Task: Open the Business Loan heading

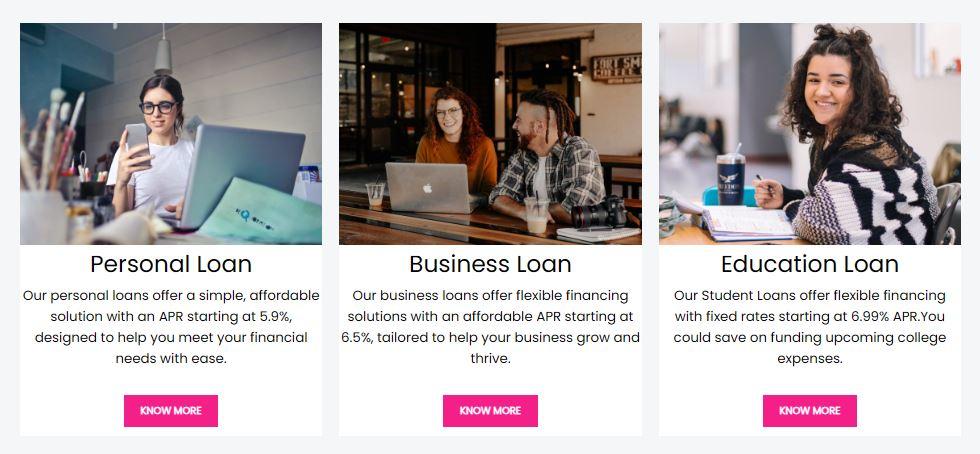Action: [490, 264]
